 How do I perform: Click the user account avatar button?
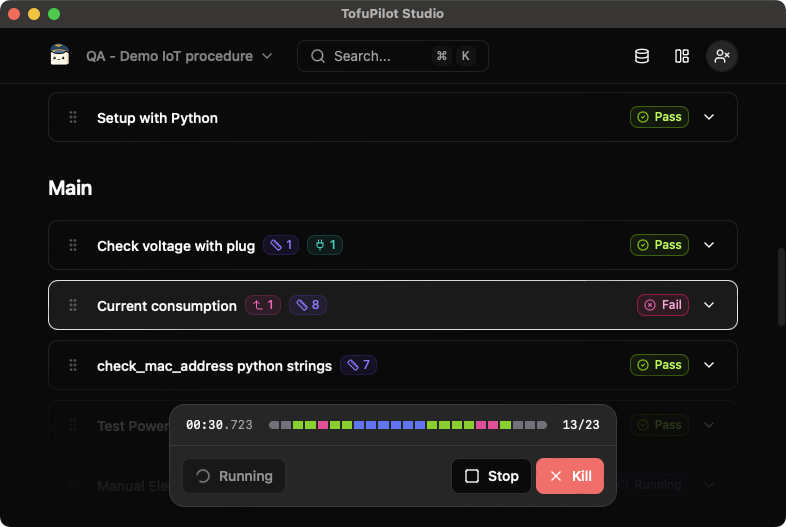pos(721,56)
